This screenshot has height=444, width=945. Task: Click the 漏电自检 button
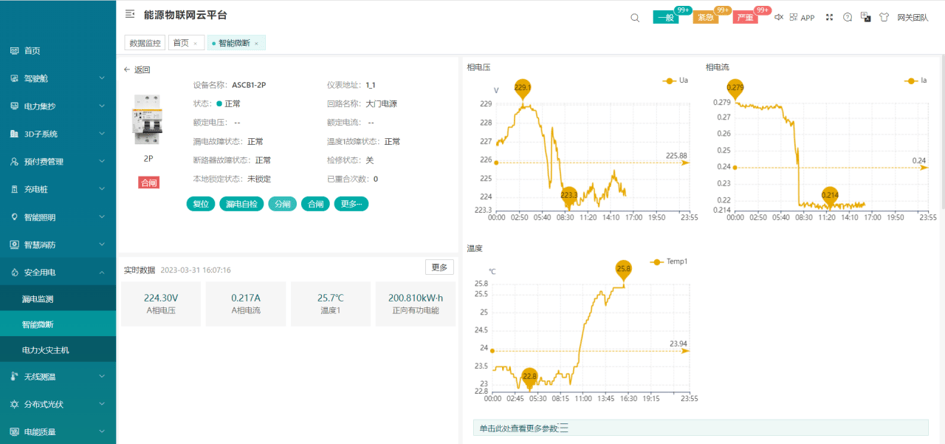pos(241,204)
